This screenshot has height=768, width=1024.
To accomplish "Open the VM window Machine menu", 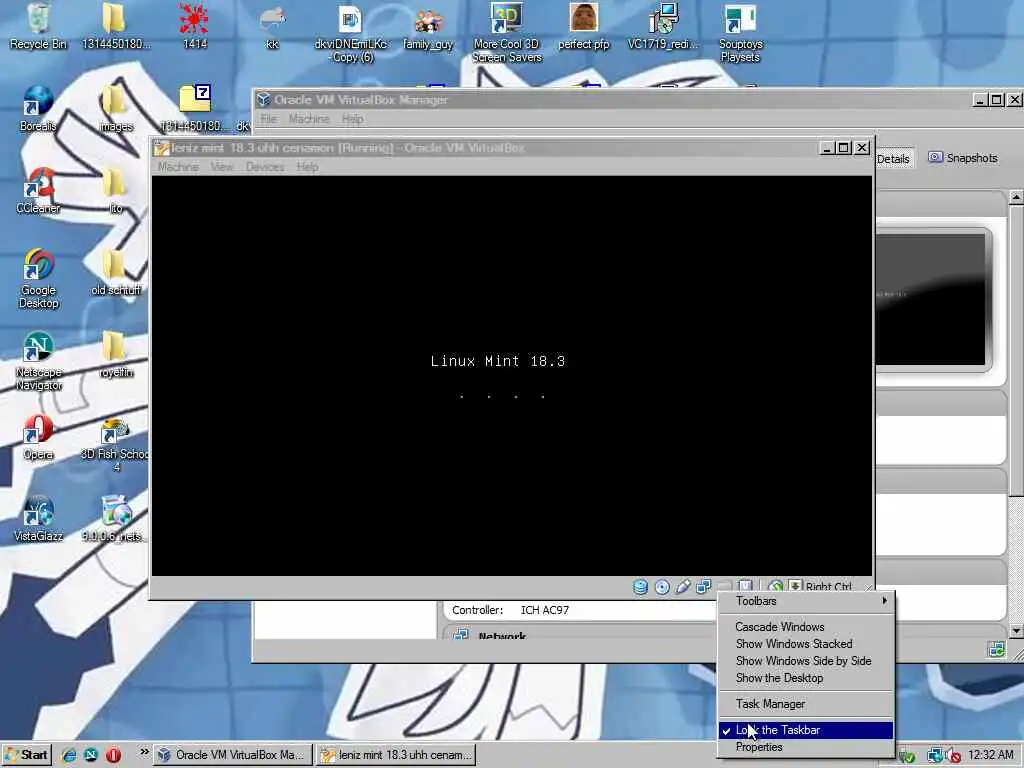I will (x=178, y=167).
